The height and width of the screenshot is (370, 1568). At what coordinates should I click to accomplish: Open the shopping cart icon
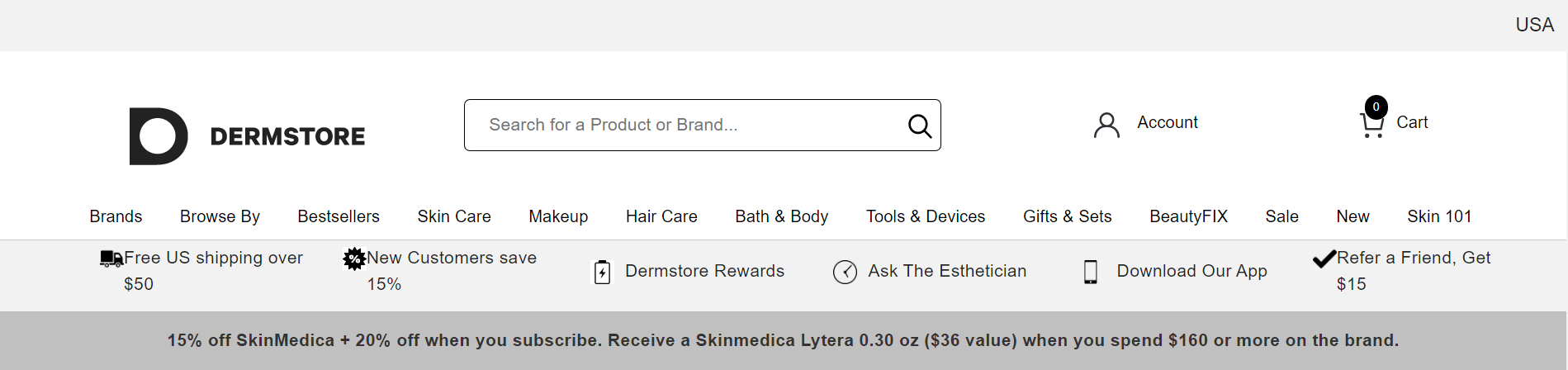tap(1372, 124)
